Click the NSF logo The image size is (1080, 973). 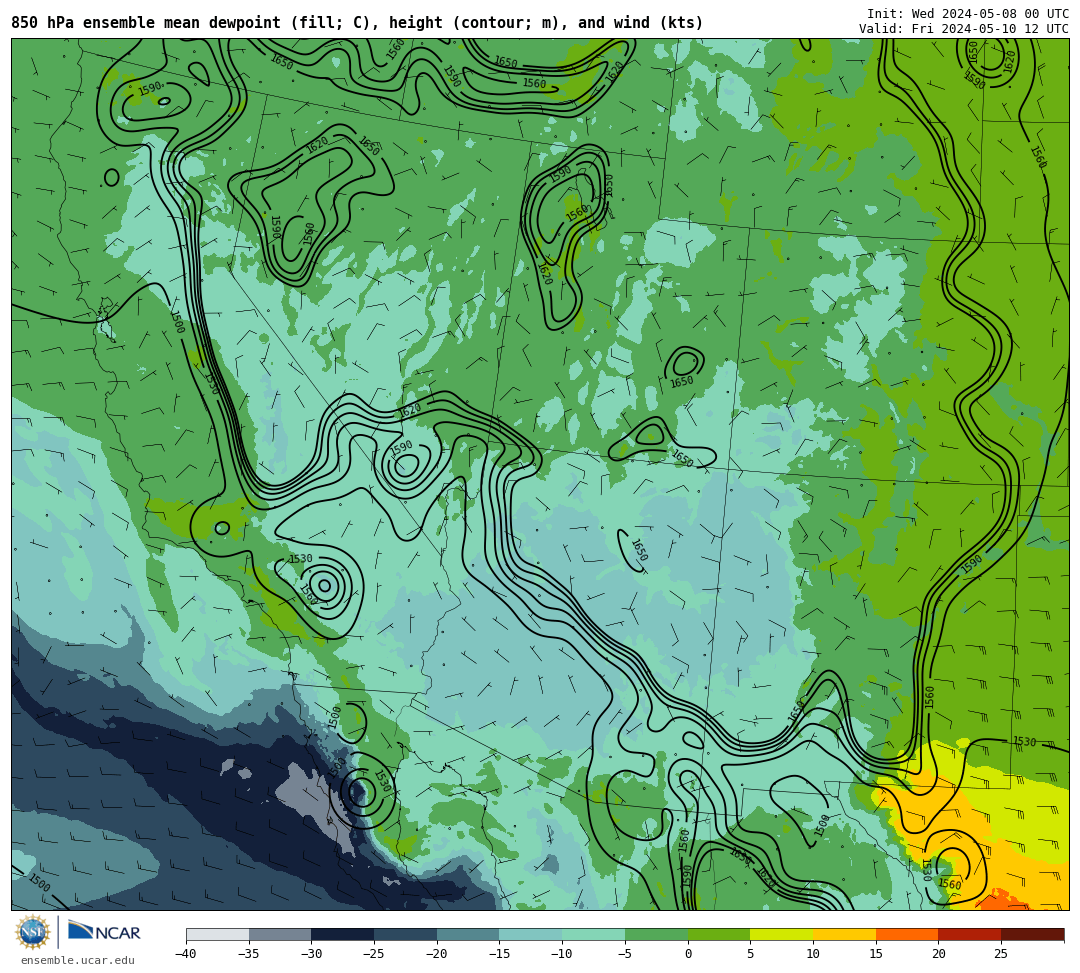(33, 932)
